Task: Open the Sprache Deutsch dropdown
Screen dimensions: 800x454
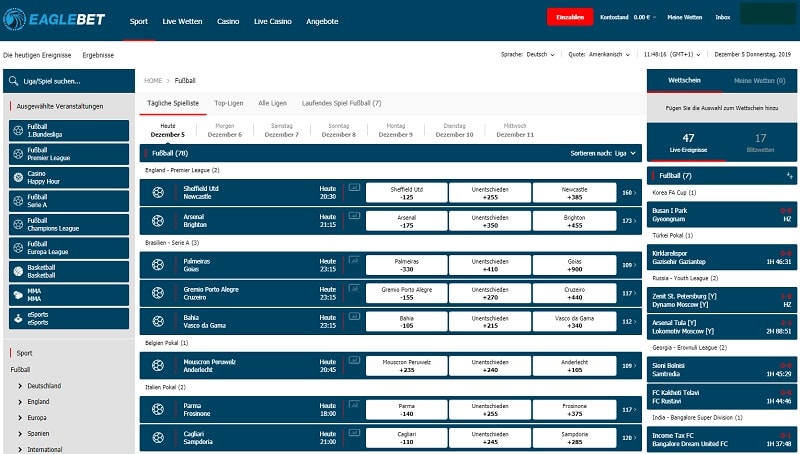Action: click(528, 55)
